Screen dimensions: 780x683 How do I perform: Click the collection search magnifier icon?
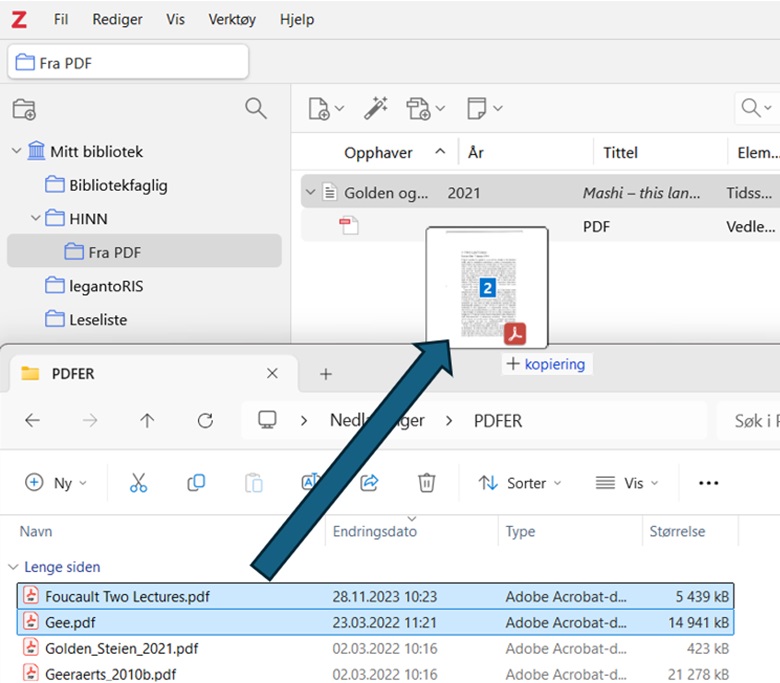coord(256,108)
